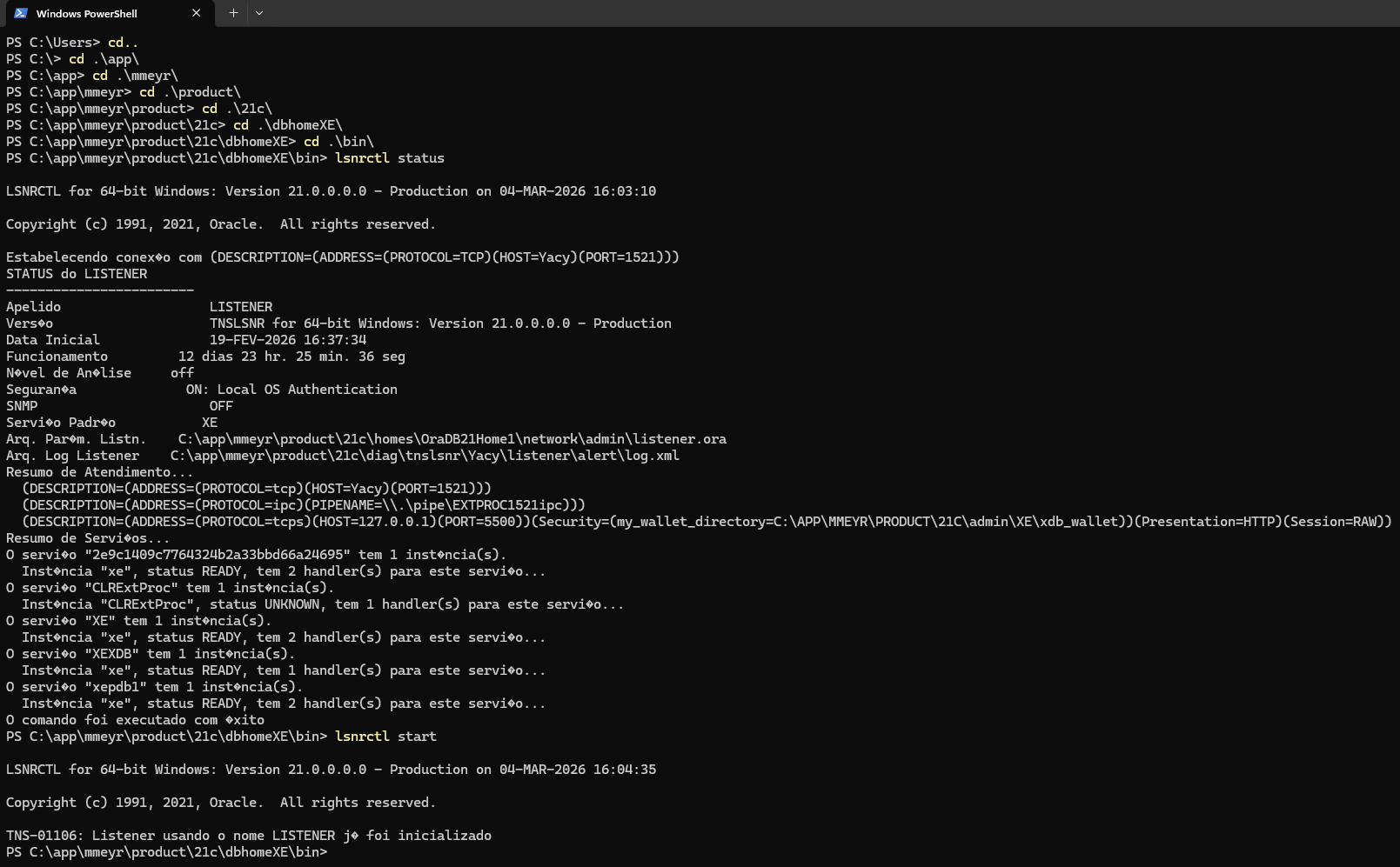Click the "SNMP OFF" line
This screenshot has width=1400, height=867.
coord(119,406)
